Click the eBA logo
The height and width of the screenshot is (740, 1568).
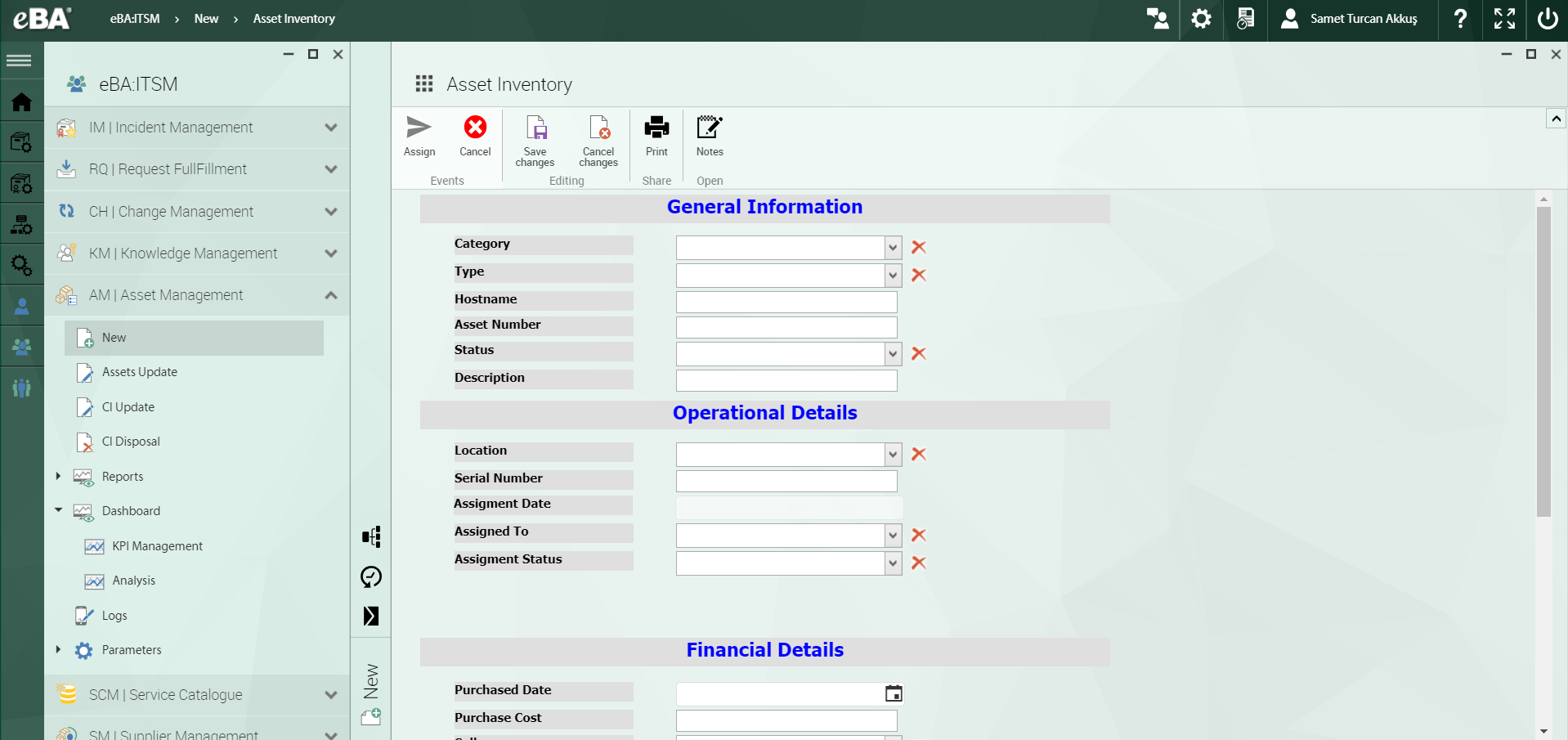(x=42, y=18)
